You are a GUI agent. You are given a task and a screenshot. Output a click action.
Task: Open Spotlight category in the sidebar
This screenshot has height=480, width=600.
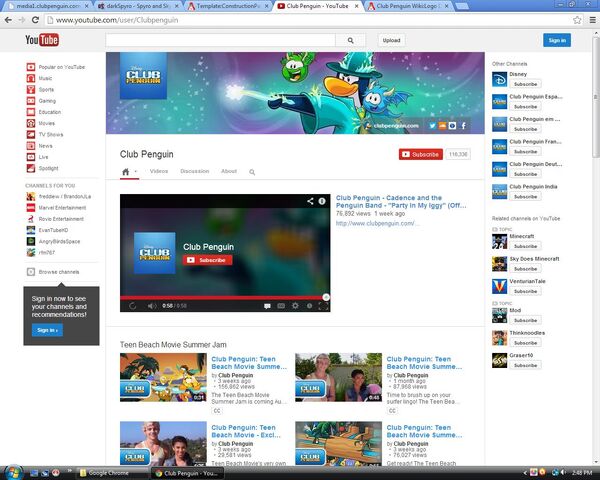point(42,168)
